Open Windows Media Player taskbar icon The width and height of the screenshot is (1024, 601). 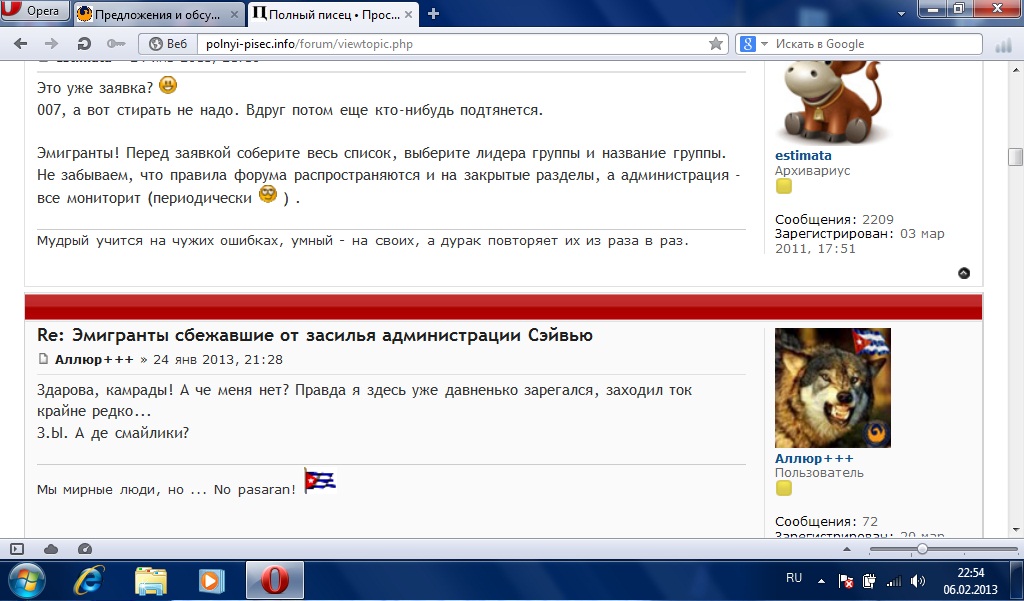click(x=211, y=580)
